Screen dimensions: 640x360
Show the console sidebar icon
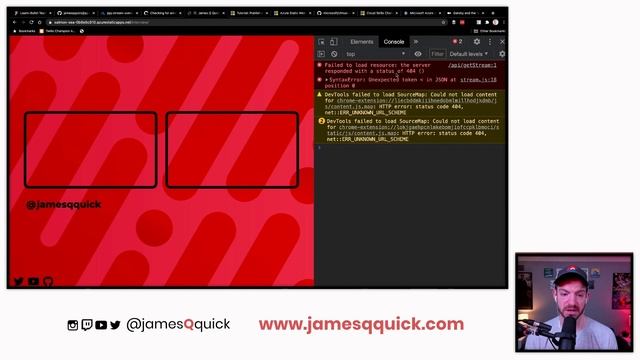click(x=321, y=54)
